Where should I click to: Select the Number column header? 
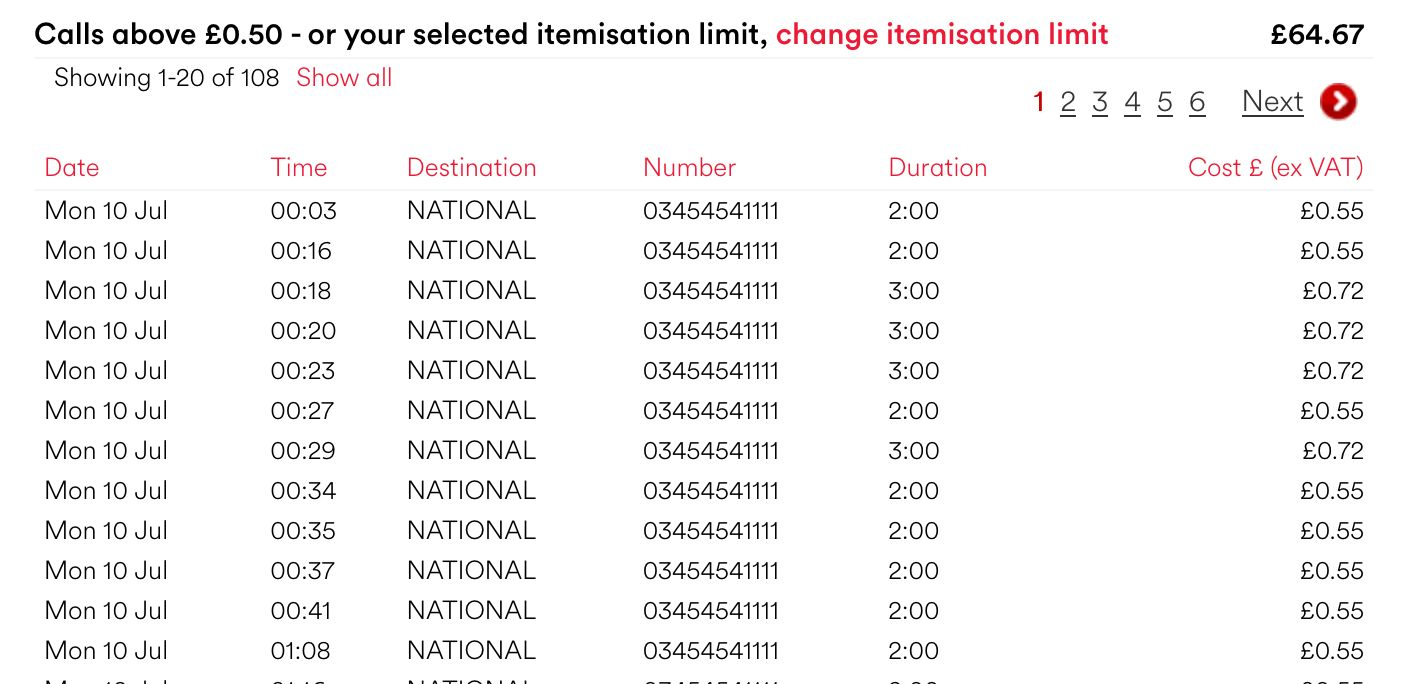point(690,167)
